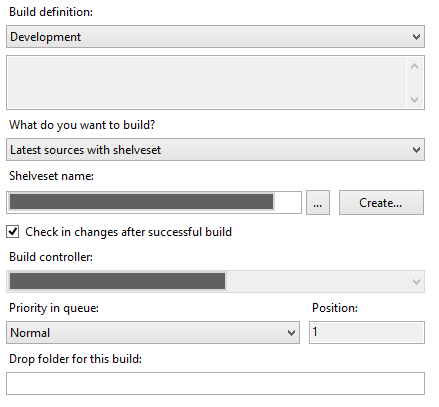The width and height of the screenshot is (439, 407).
Task: Click the description box's scroll up arrow
Action: tap(414, 66)
